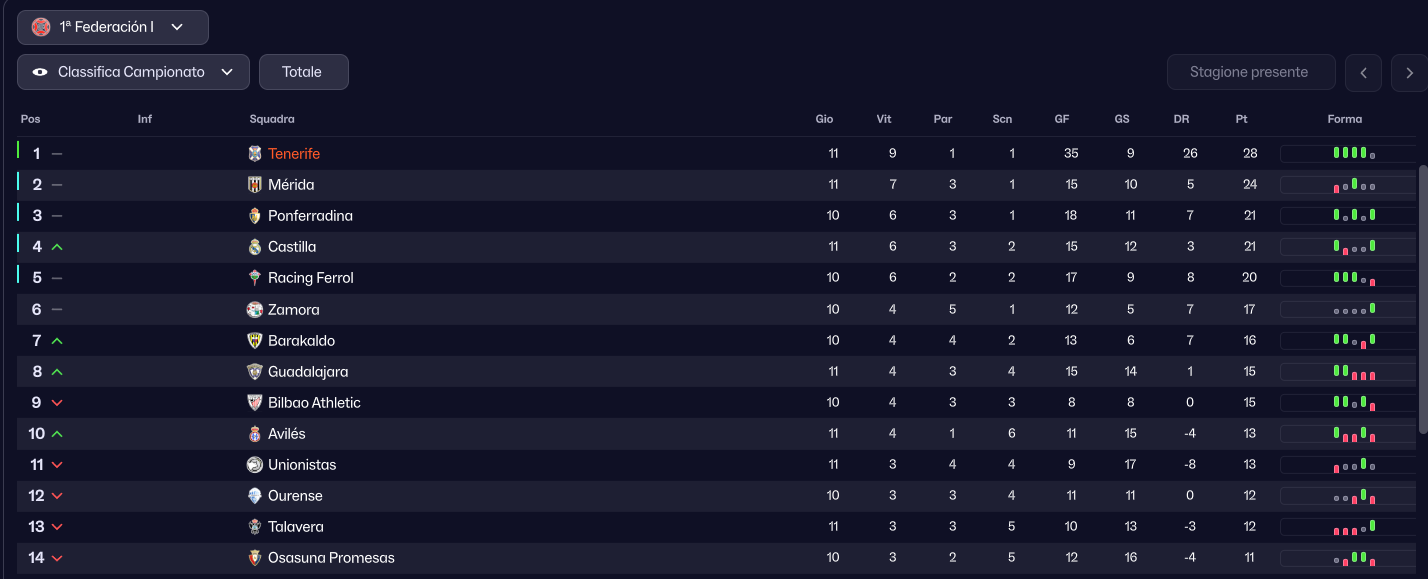Click the Castilla club crest icon
The width and height of the screenshot is (1428, 579).
(x=254, y=247)
